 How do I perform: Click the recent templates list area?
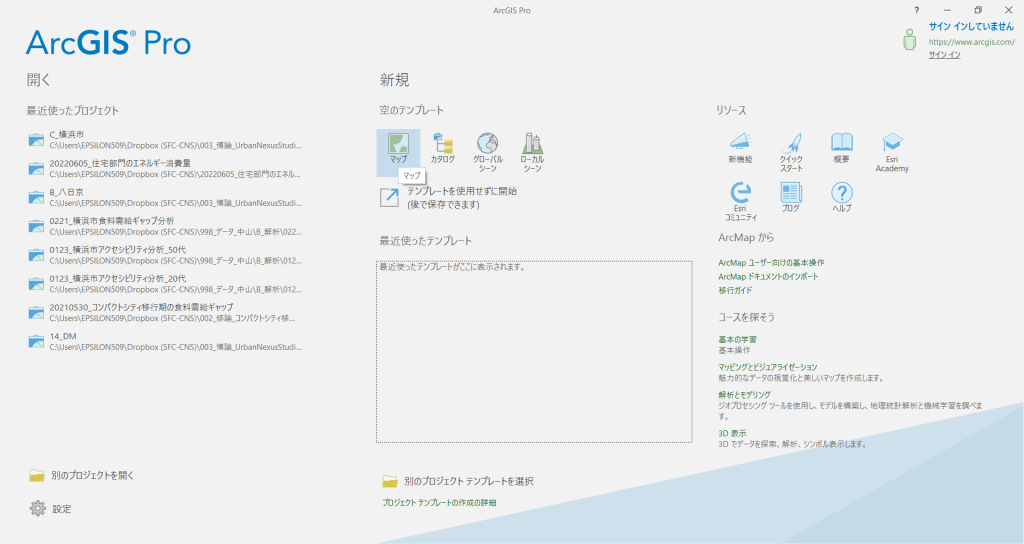[x=534, y=351]
